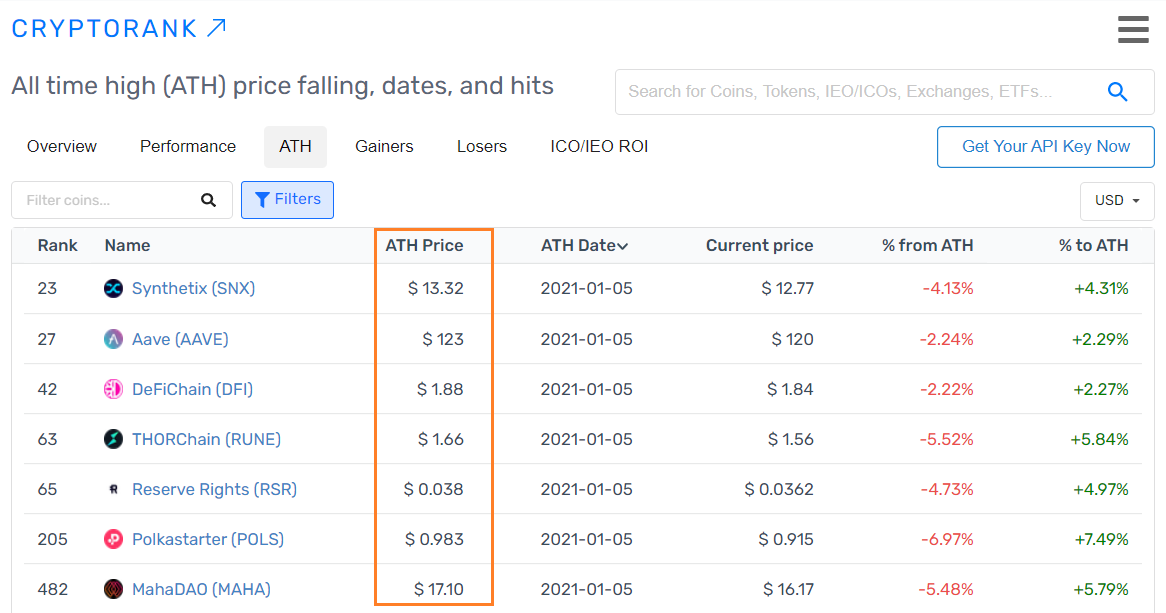Image resolution: width=1166 pixels, height=613 pixels.
Task: Sort by Name column header
Action: click(x=127, y=245)
